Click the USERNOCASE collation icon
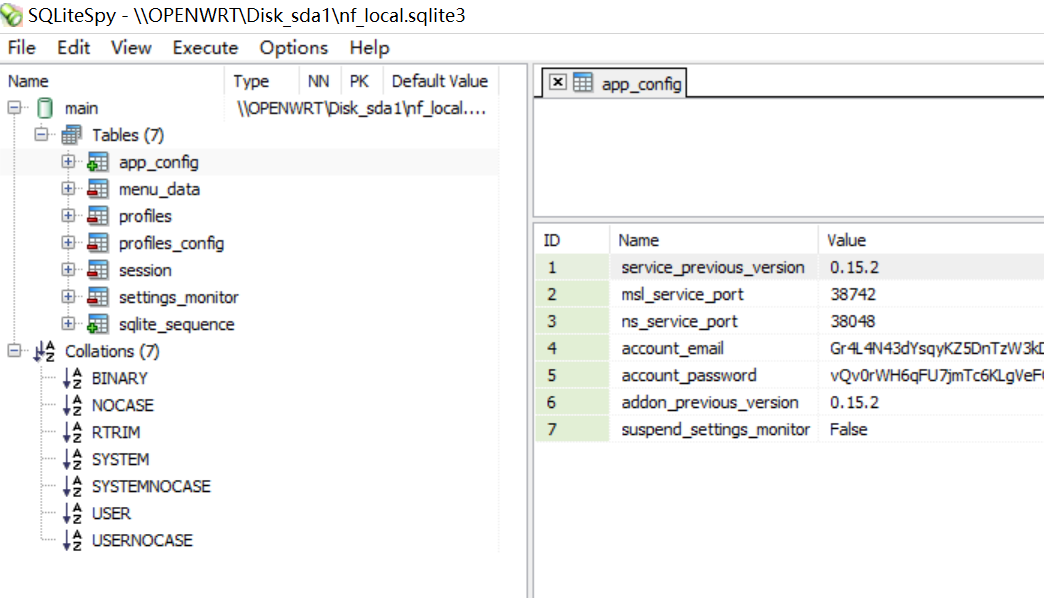Viewport: 1044px width, 598px height. coord(72,540)
